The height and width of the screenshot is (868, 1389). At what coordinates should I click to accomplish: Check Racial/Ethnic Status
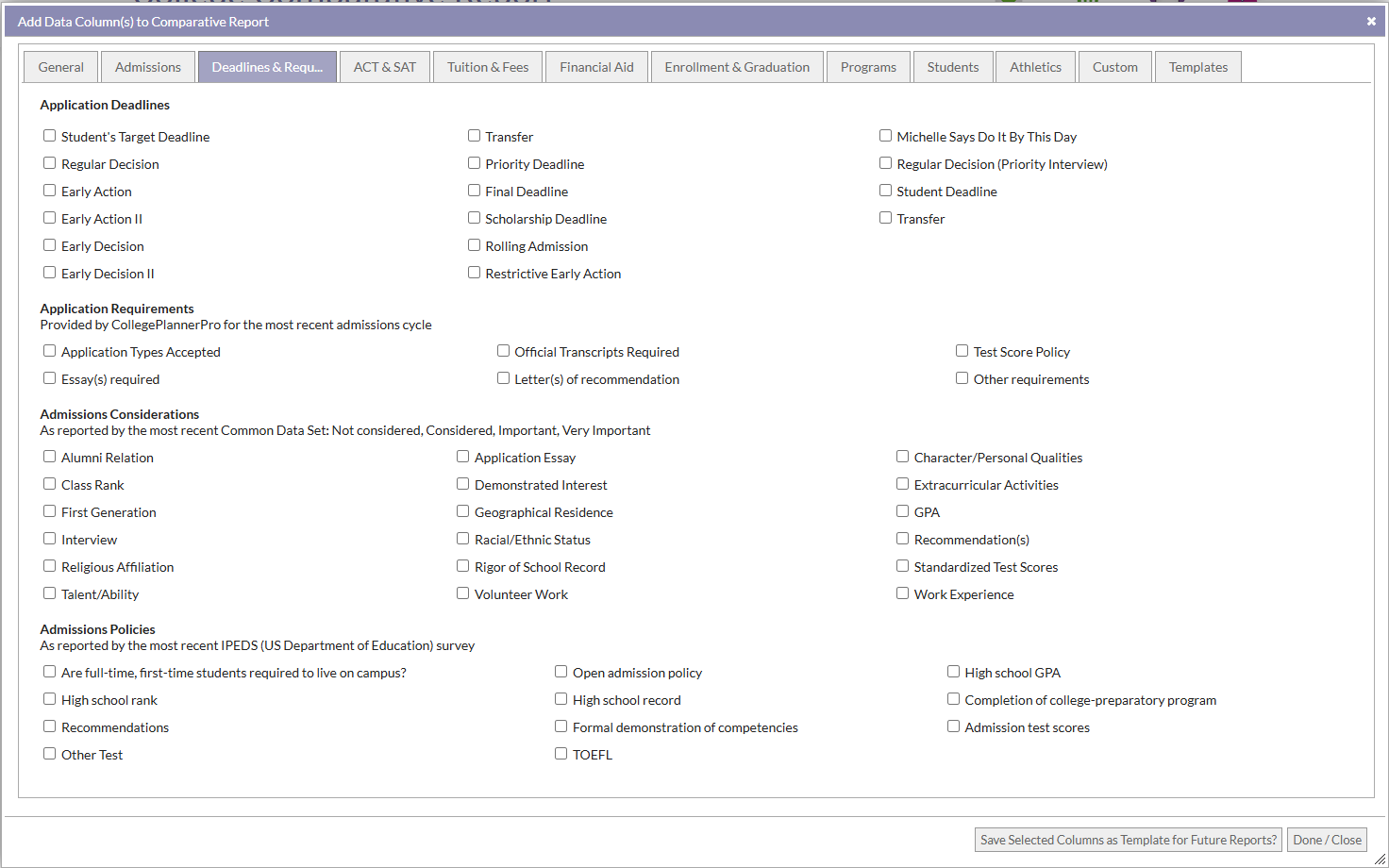click(x=462, y=539)
